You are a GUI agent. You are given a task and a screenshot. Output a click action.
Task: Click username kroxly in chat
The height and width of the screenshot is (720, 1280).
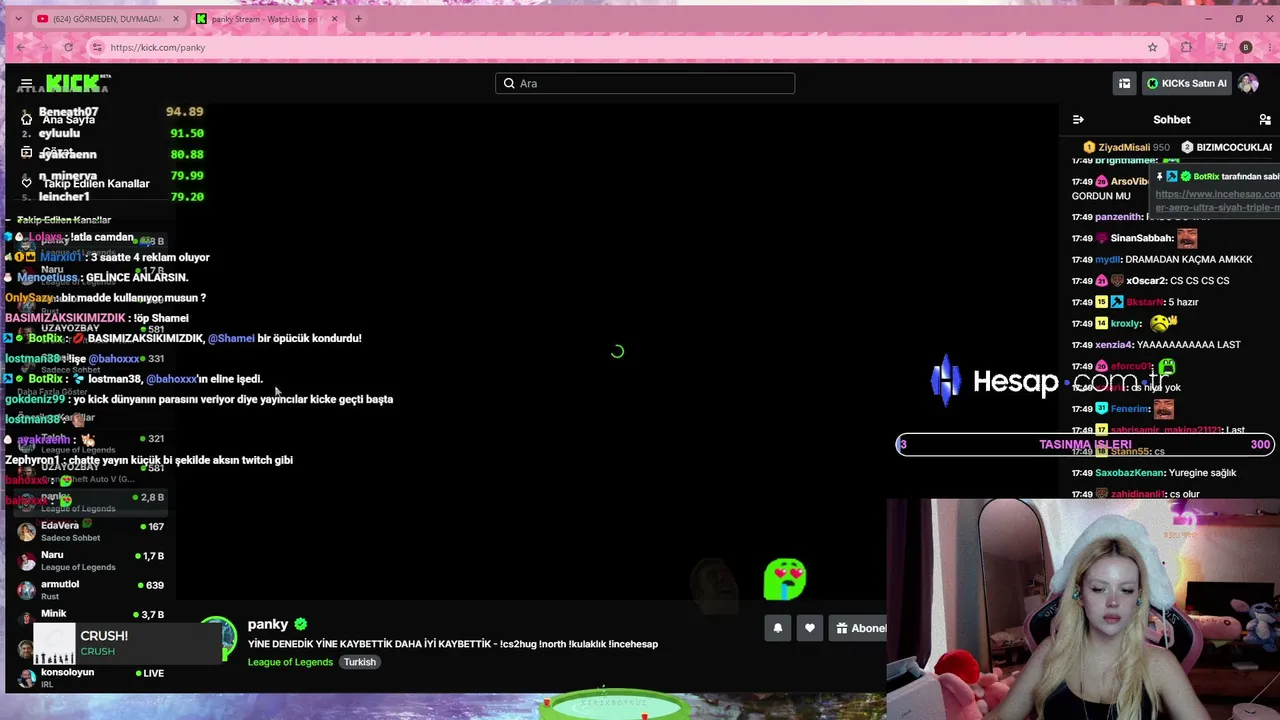coord(1126,324)
